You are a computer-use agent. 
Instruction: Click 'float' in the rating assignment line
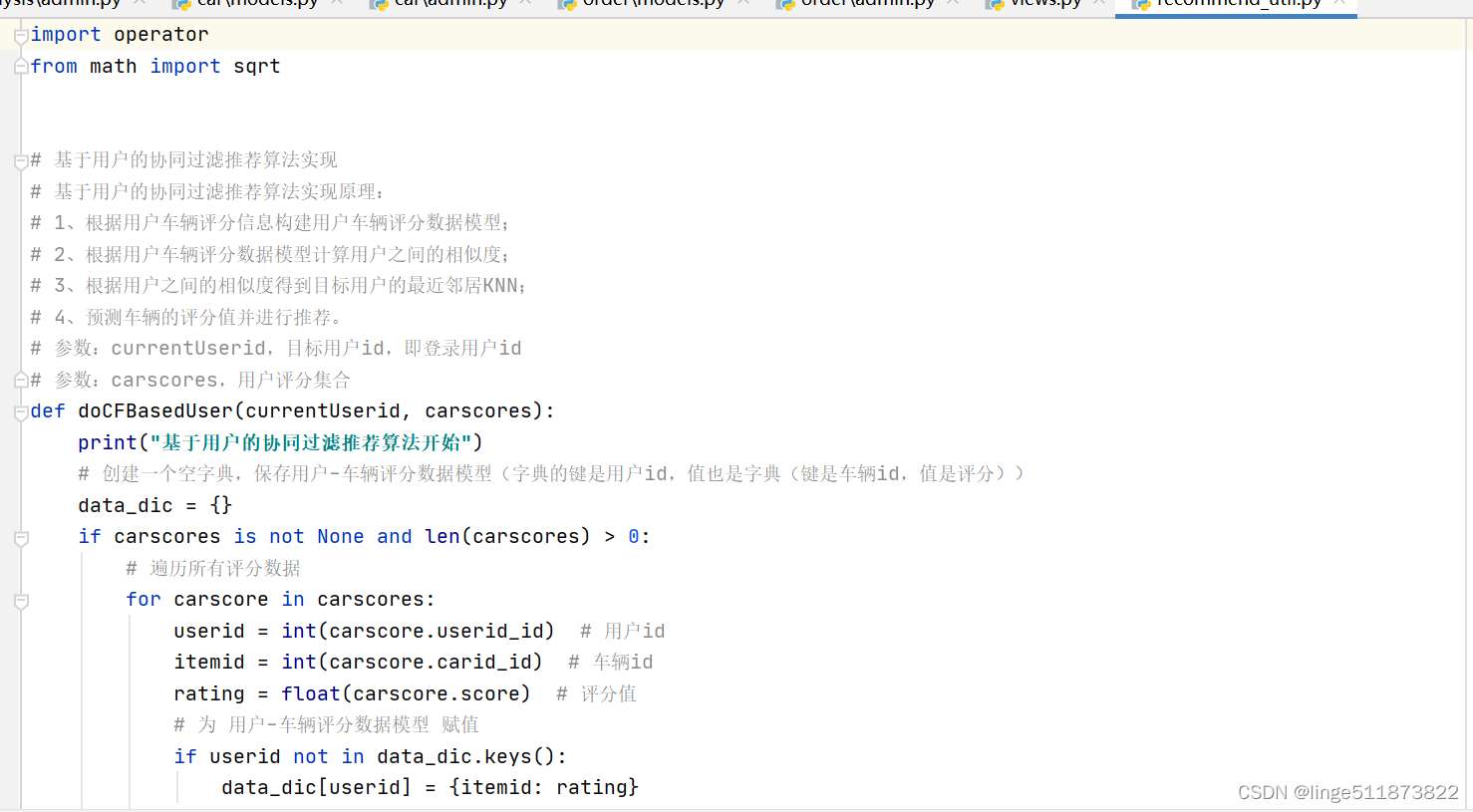click(x=311, y=693)
